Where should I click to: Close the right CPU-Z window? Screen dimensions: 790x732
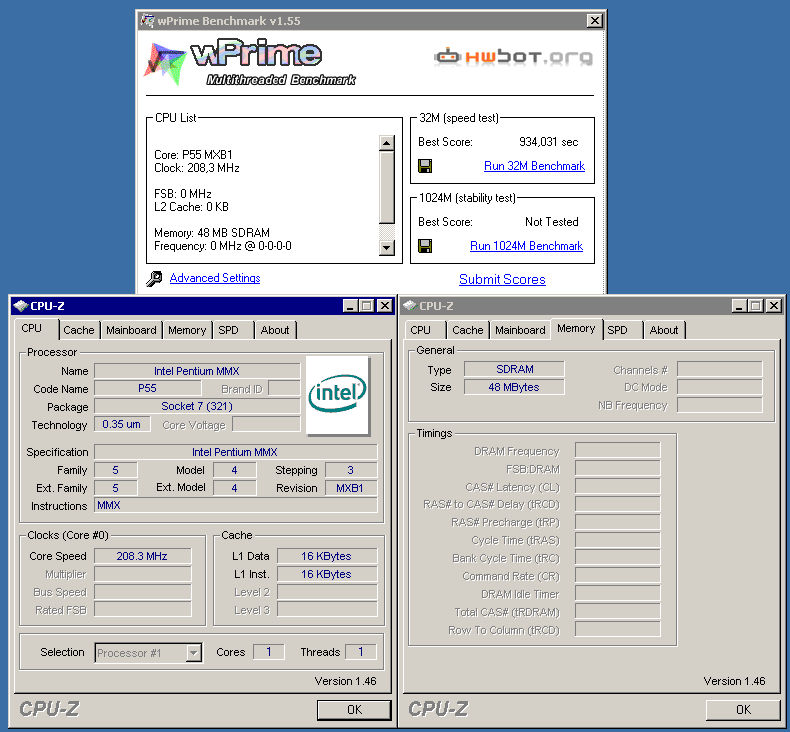(774, 306)
